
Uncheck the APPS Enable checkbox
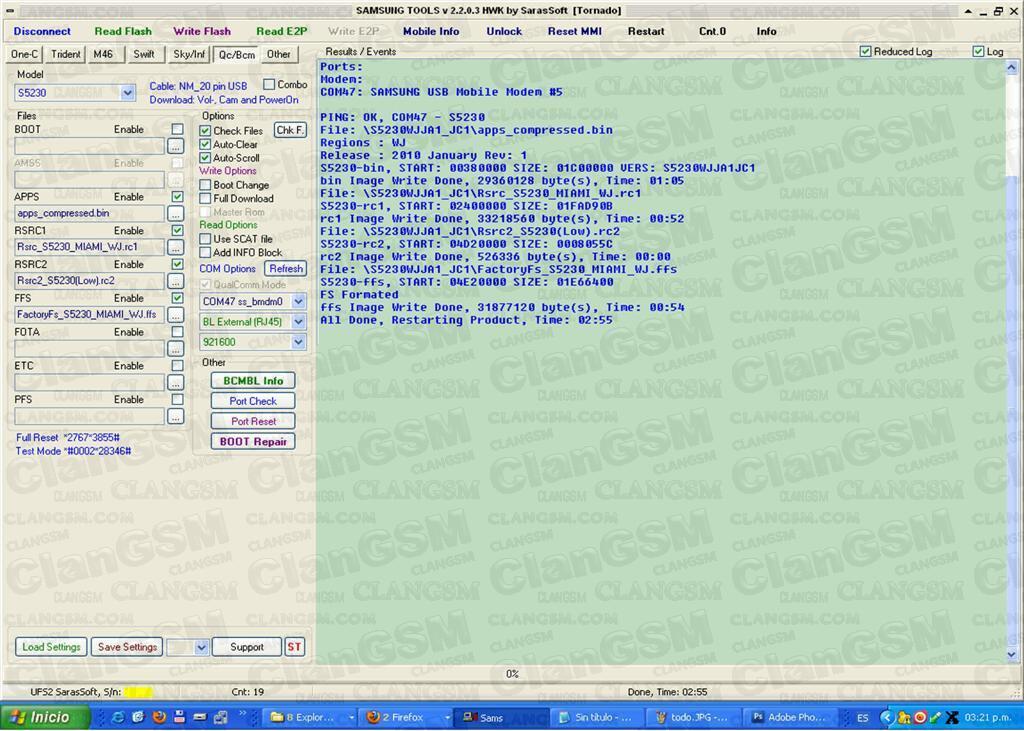click(177, 197)
